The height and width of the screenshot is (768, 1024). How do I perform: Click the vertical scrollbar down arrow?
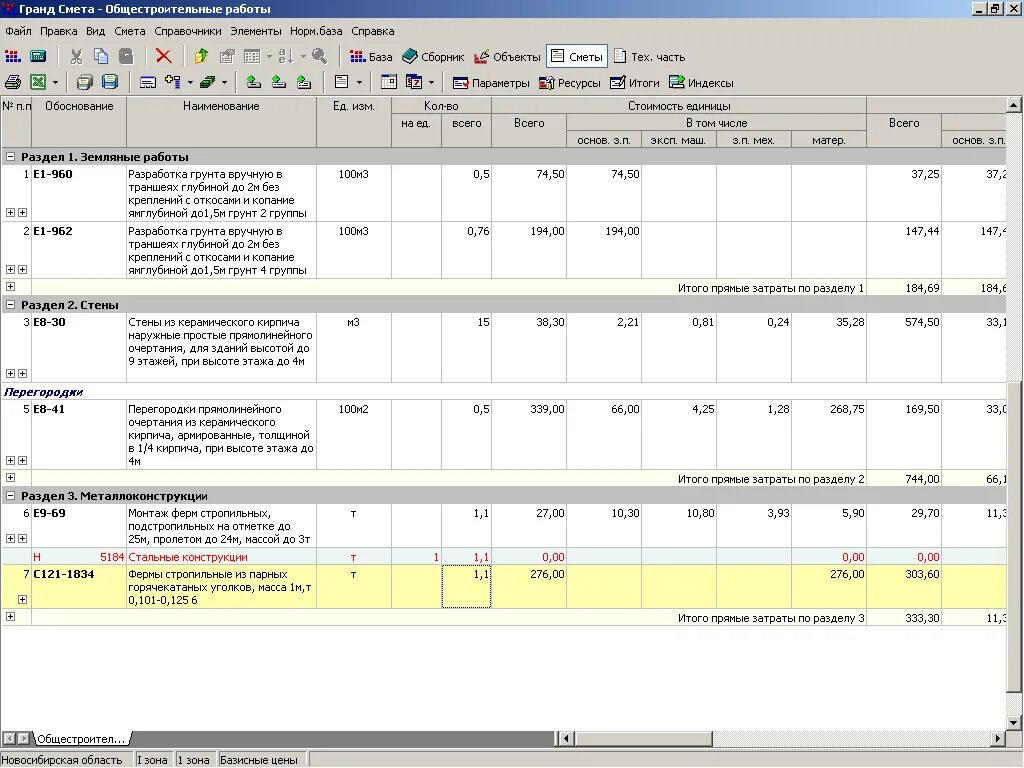[x=1014, y=723]
